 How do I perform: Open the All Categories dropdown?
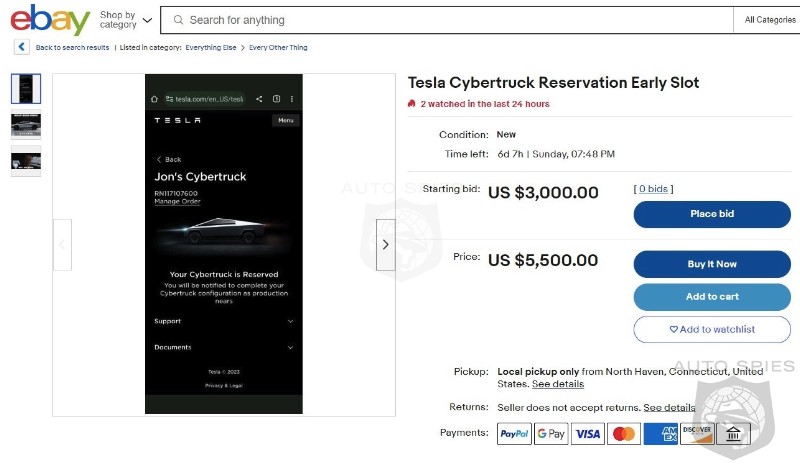[770, 20]
